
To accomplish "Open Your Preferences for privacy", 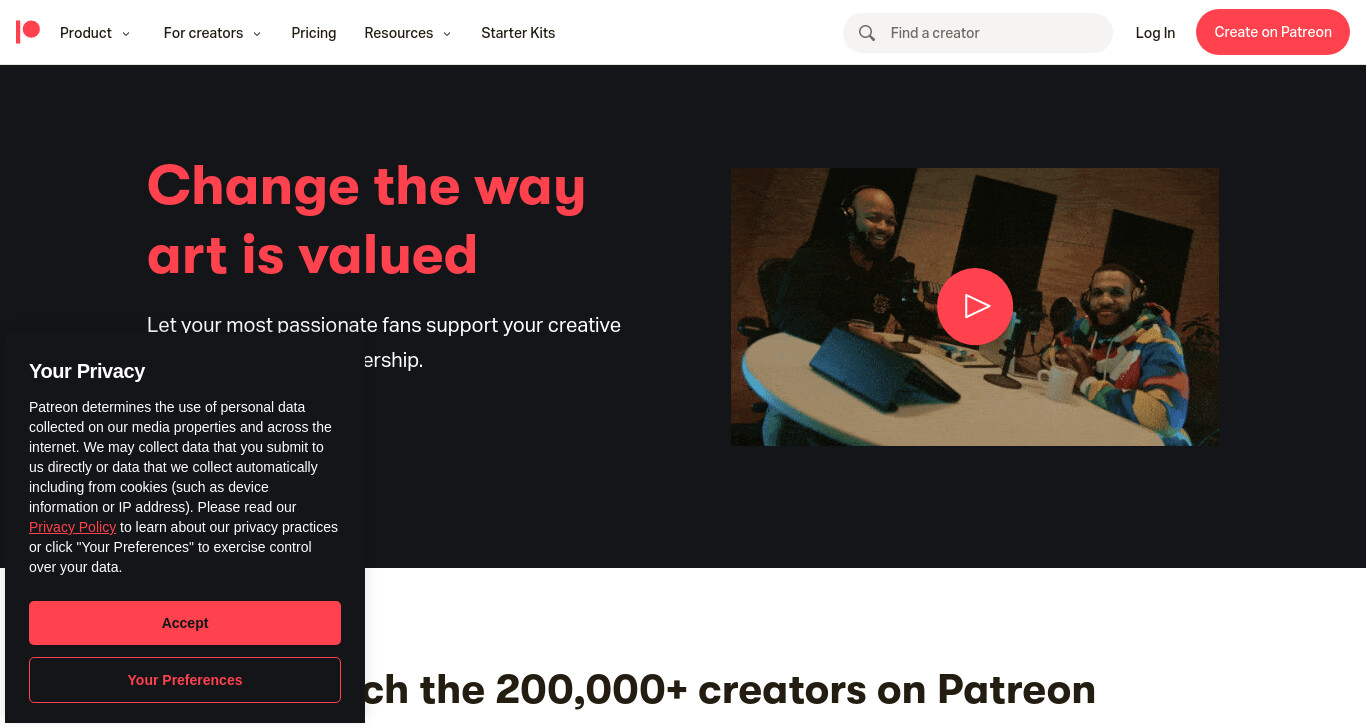I will (x=185, y=680).
